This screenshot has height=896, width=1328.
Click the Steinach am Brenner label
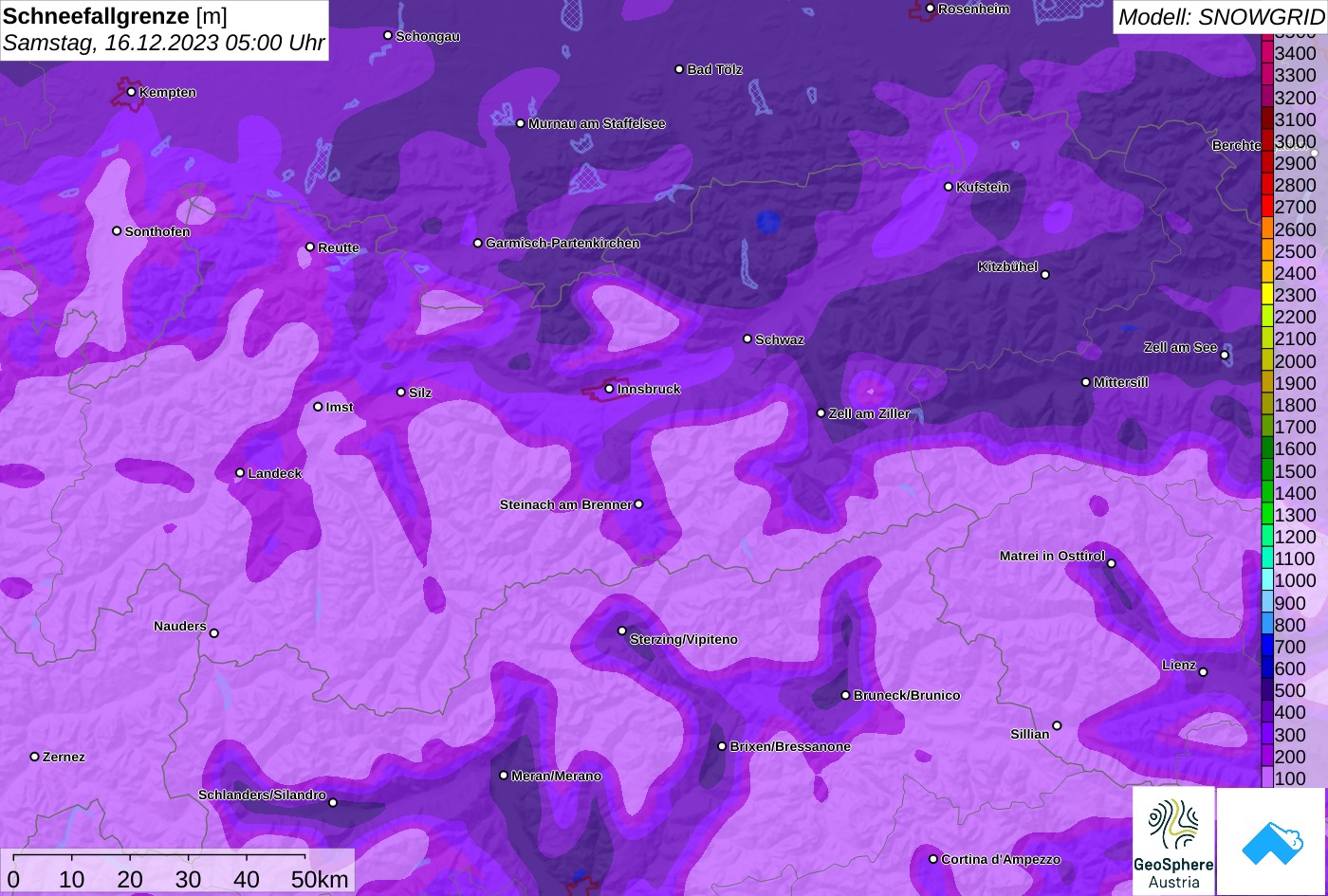tap(565, 504)
